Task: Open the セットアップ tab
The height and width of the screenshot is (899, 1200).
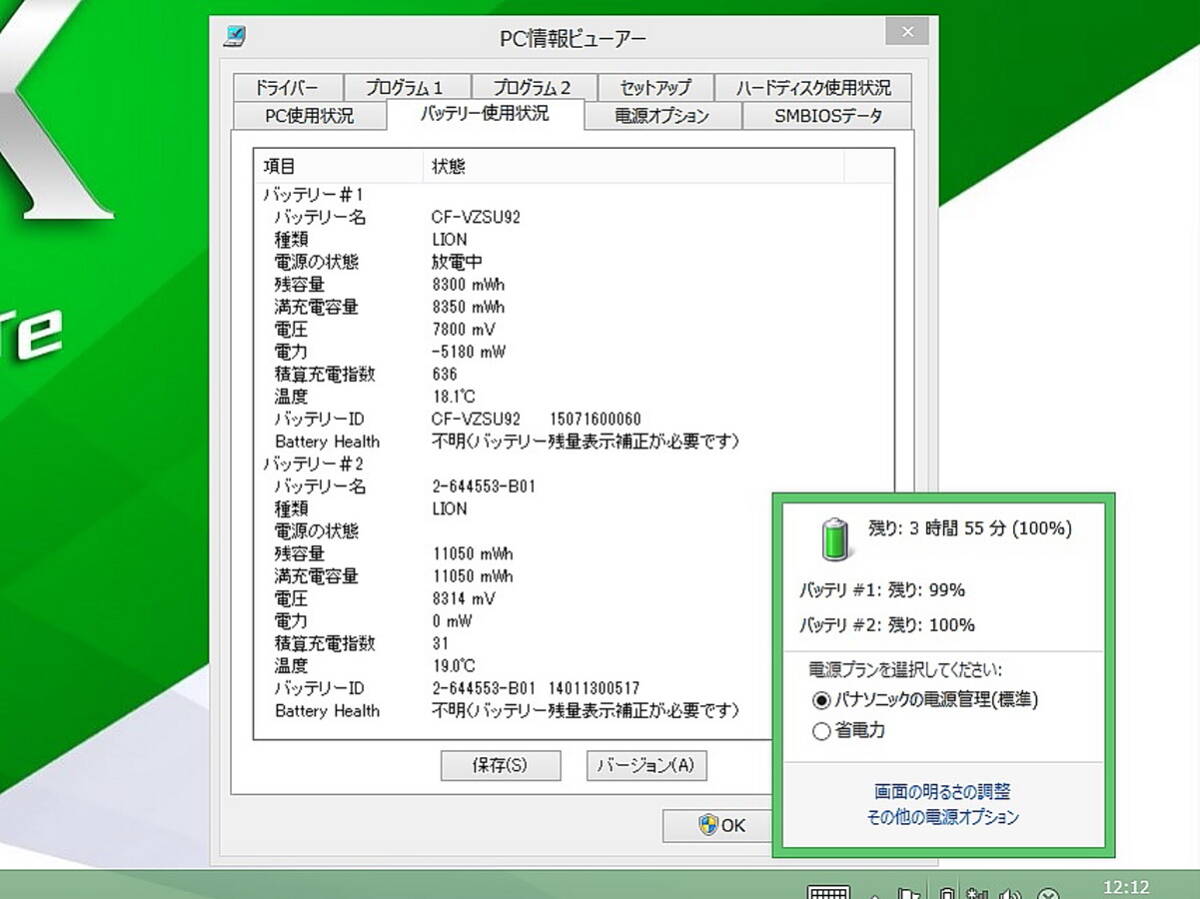Action: (655, 87)
